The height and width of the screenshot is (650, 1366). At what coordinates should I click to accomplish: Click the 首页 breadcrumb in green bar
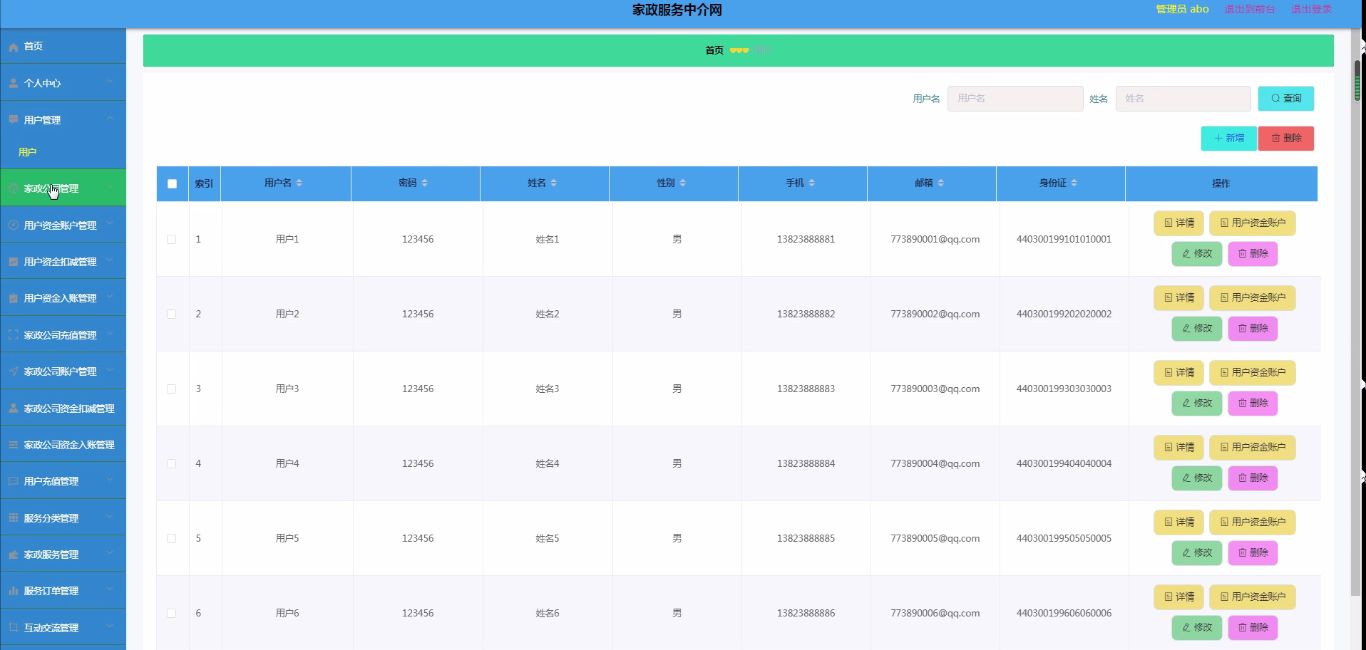(x=714, y=51)
